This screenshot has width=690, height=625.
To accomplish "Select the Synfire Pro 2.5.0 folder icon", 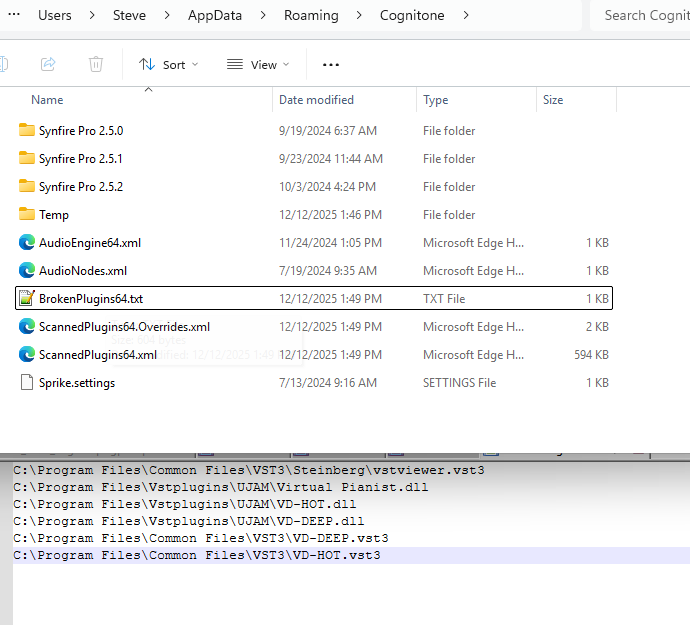I will (x=27, y=131).
